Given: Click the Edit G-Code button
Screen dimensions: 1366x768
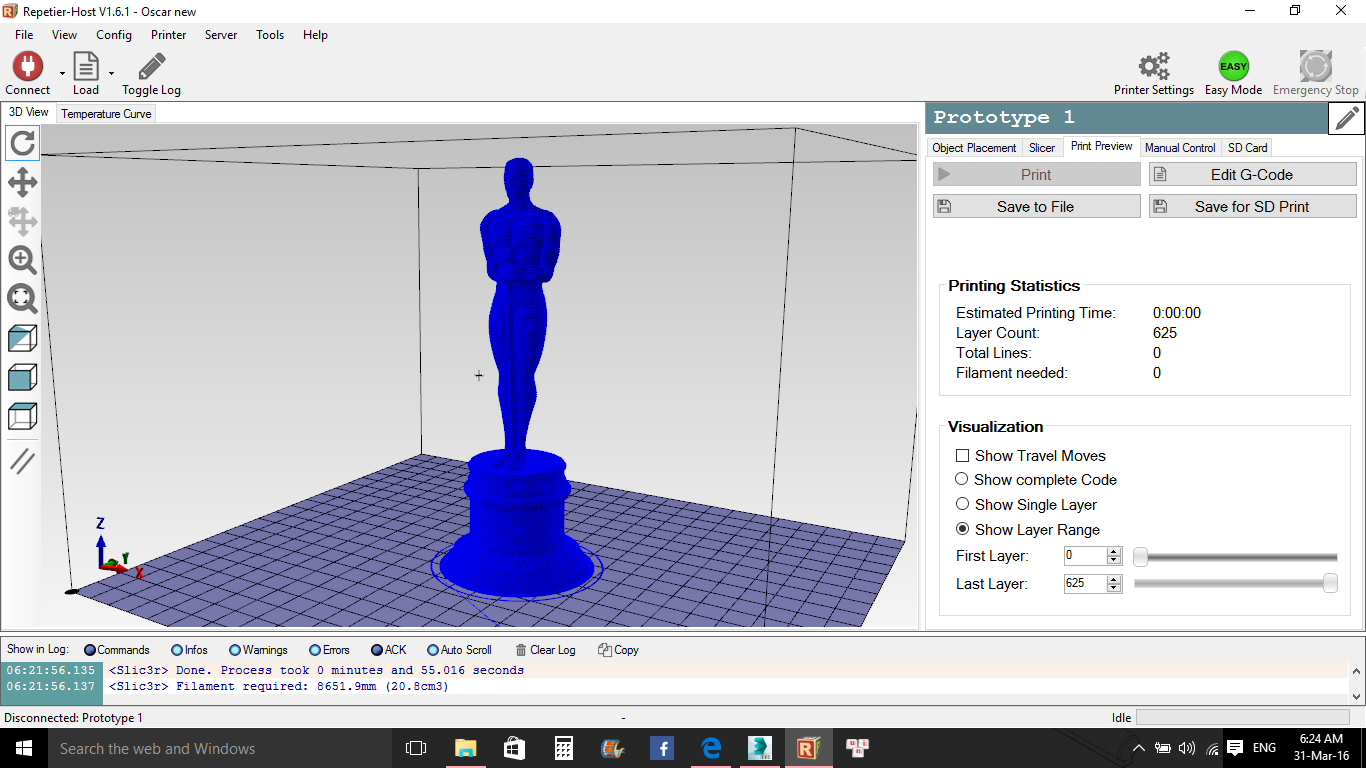Looking at the screenshot, I should (x=1252, y=174).
